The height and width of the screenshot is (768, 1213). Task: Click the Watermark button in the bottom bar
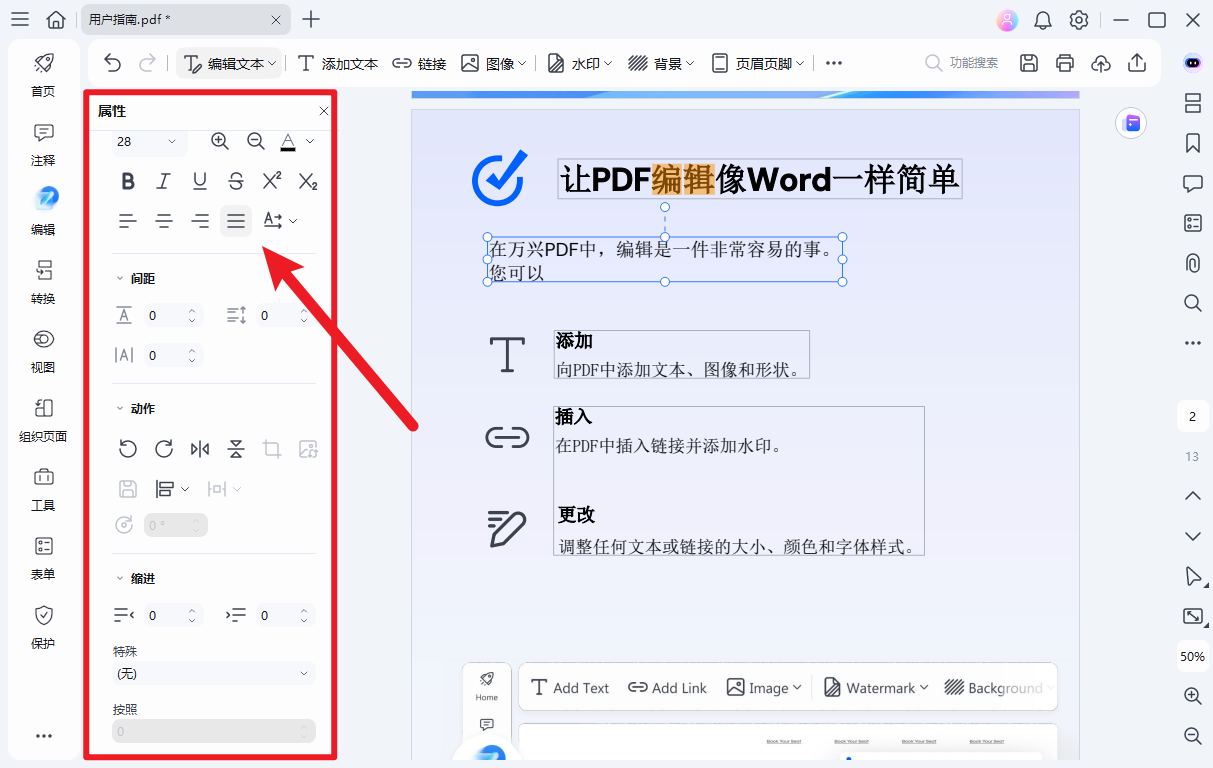[x=874, y=687]
